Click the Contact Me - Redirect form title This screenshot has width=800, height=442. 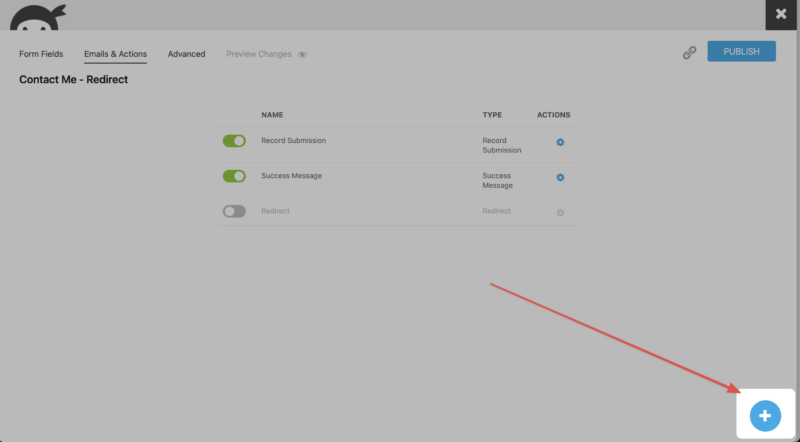point(73,79)
